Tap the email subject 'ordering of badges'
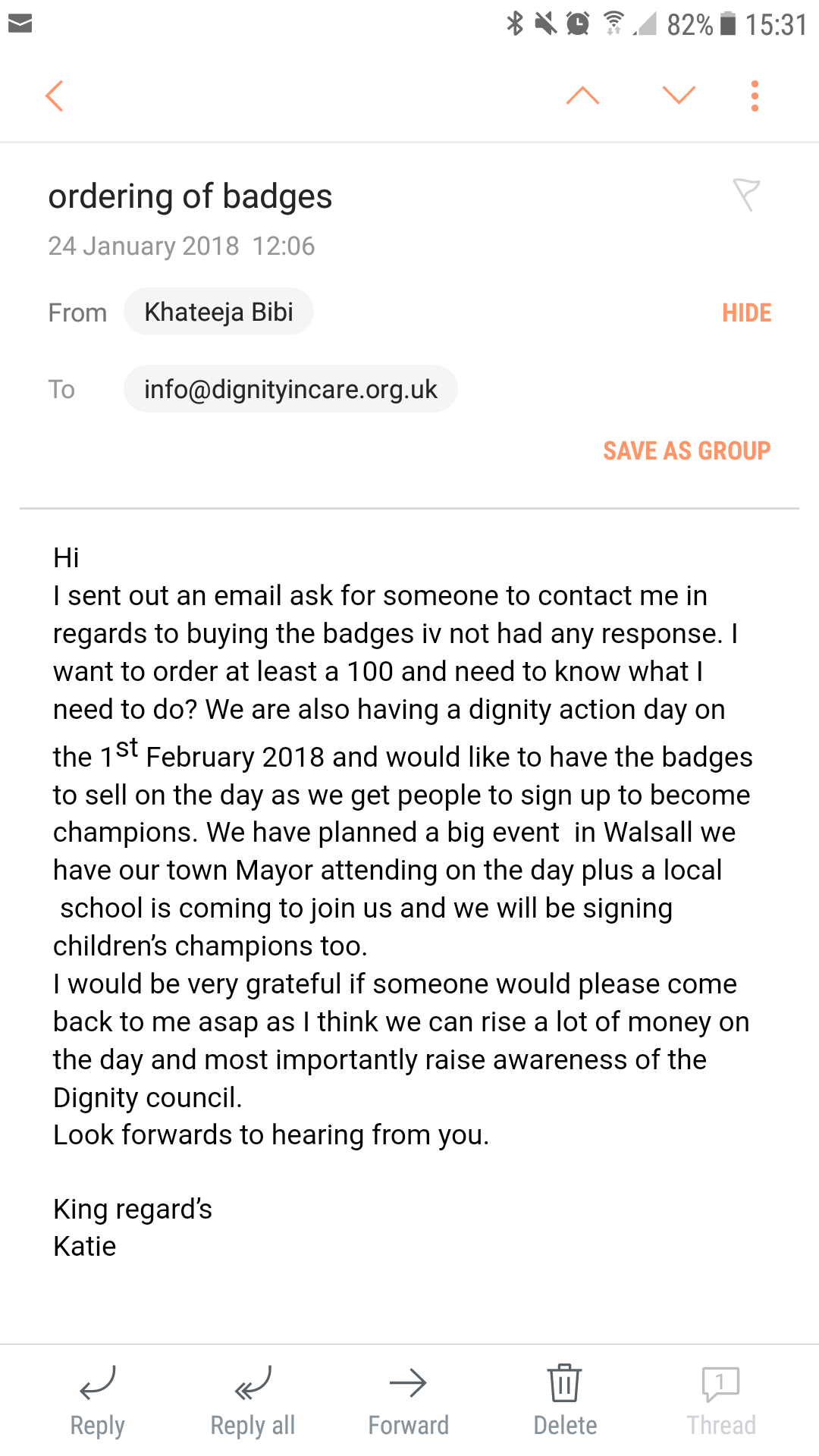The image size is (819, 1456). (x=190, y=196)
